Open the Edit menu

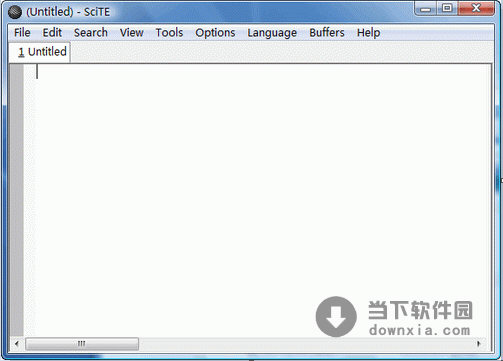pos(52,33)
